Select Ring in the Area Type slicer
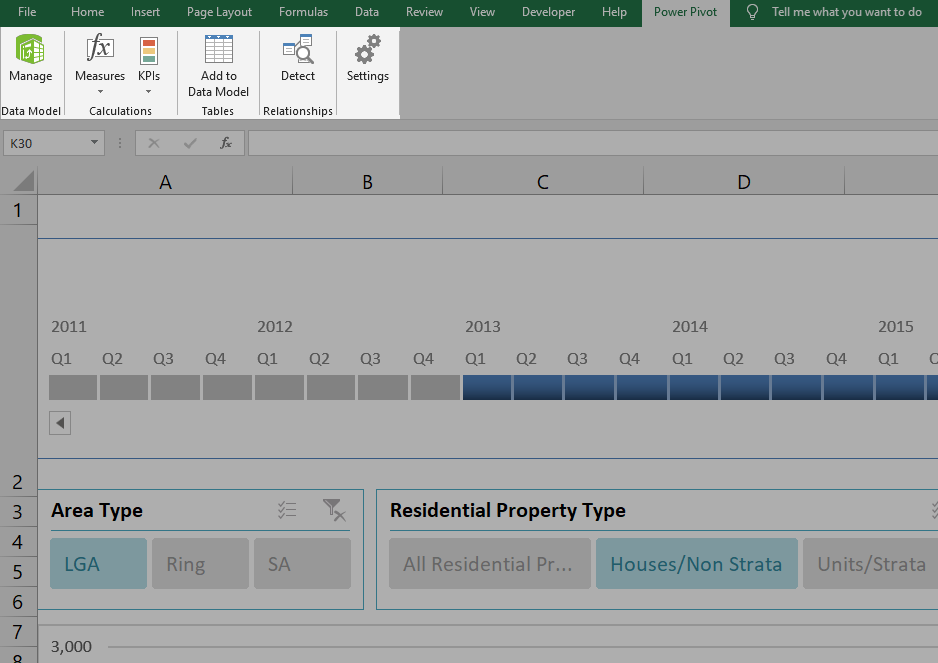Screen dimensions: 938x663 tap(200, 563)
